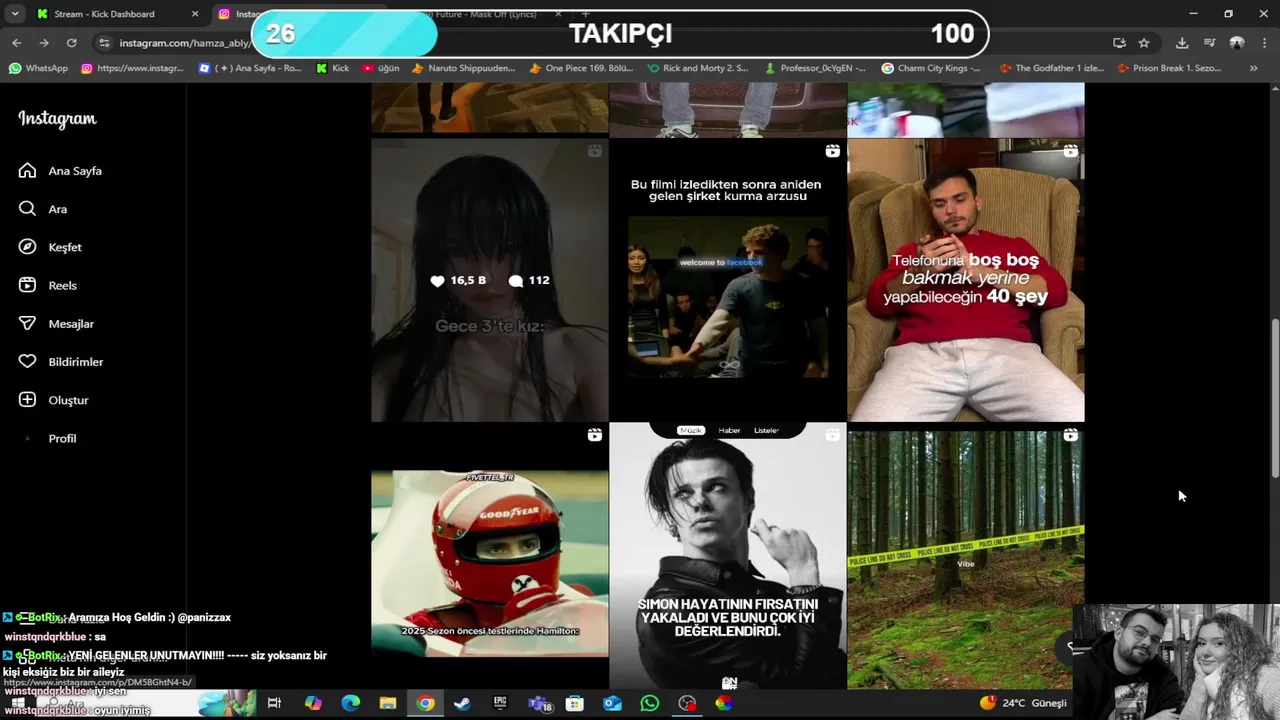
Task: Expand more bookmarks chevron
Action: tap(1254, 68)
